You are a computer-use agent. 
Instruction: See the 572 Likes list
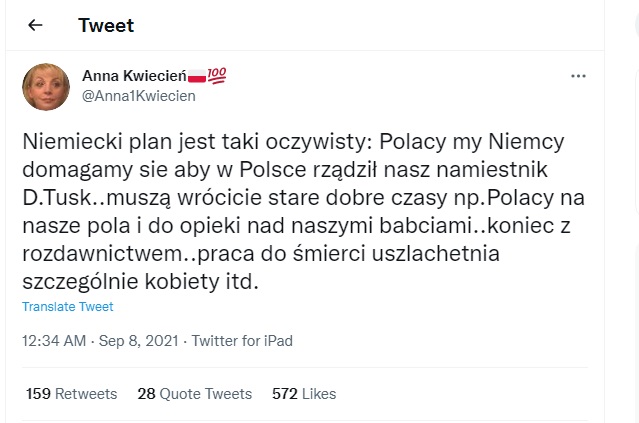[x=304, y=394]
